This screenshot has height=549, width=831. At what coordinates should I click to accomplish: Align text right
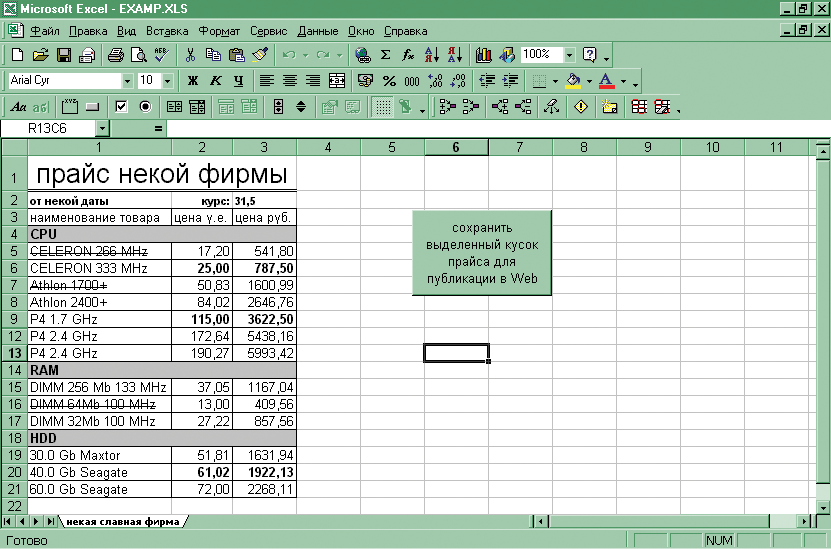(313, 81)
